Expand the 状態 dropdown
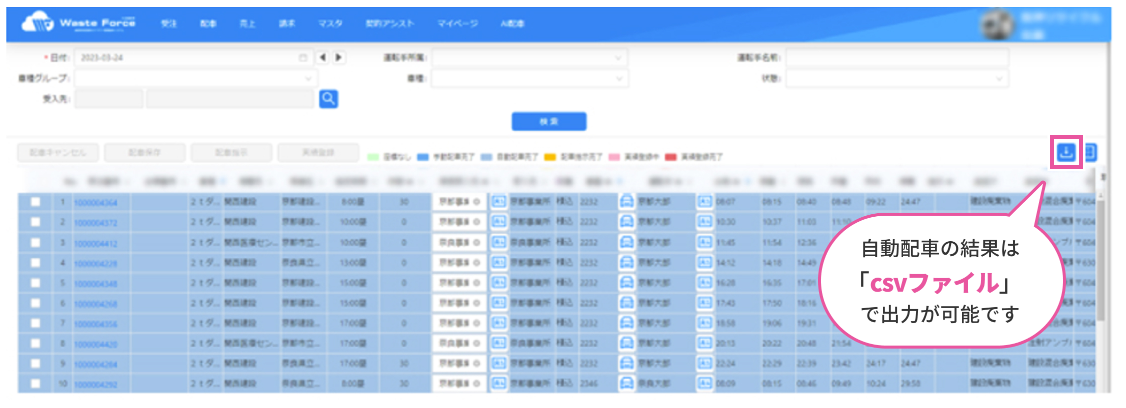The width and height of the screenshot is (1126, 408). pos(897,78)
